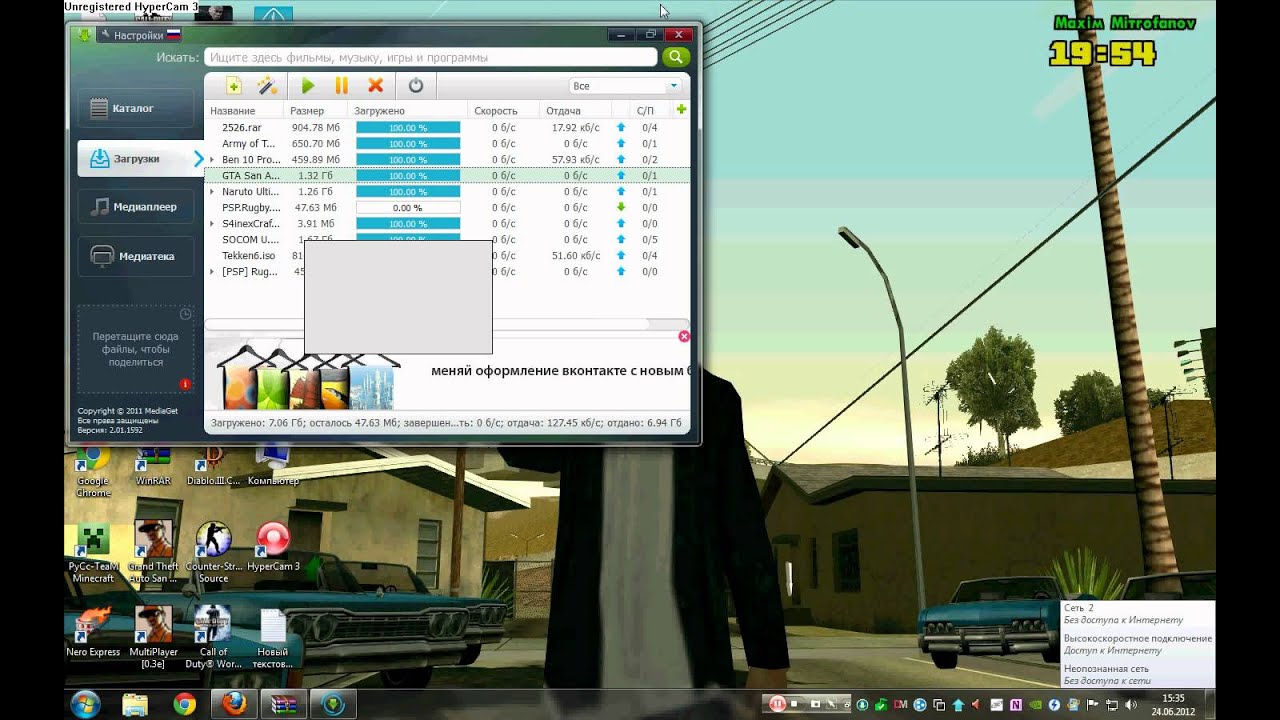This screenshot has height=720, width=1280.
Task: Select the GTA San A... download
Action: click(447, 176)
